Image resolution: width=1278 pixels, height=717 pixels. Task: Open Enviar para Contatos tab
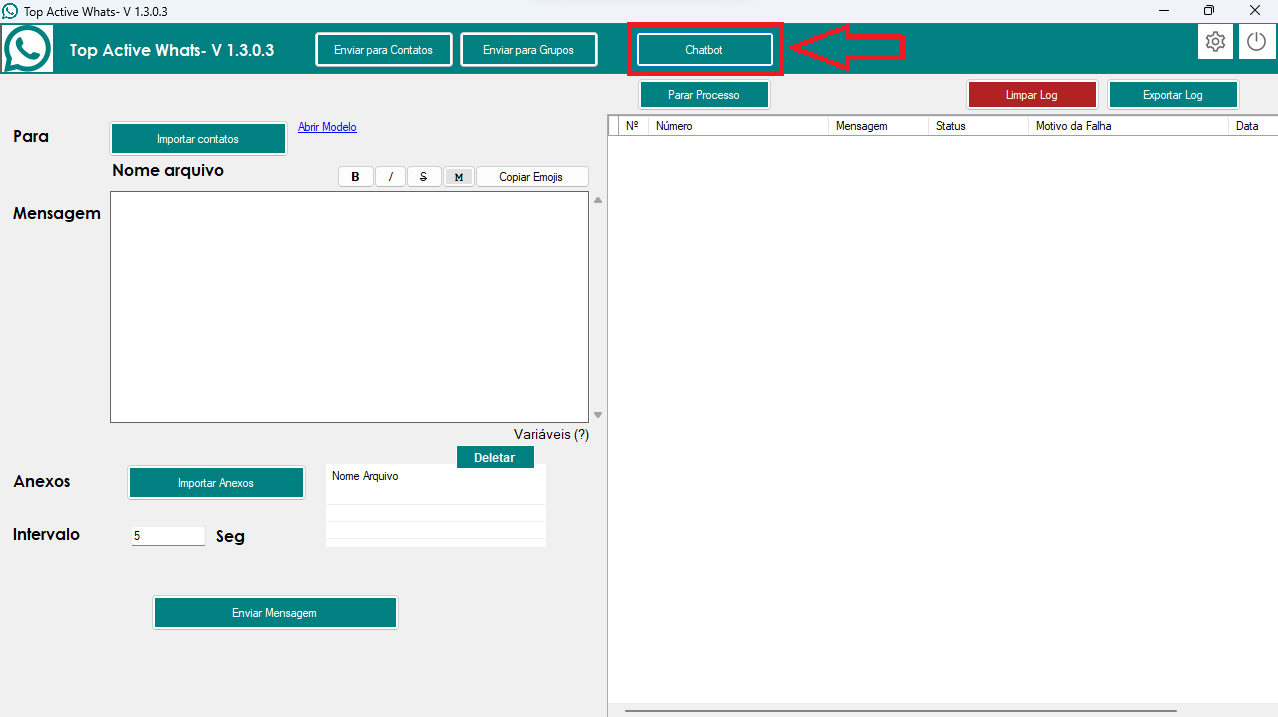(x=384, y=50)
